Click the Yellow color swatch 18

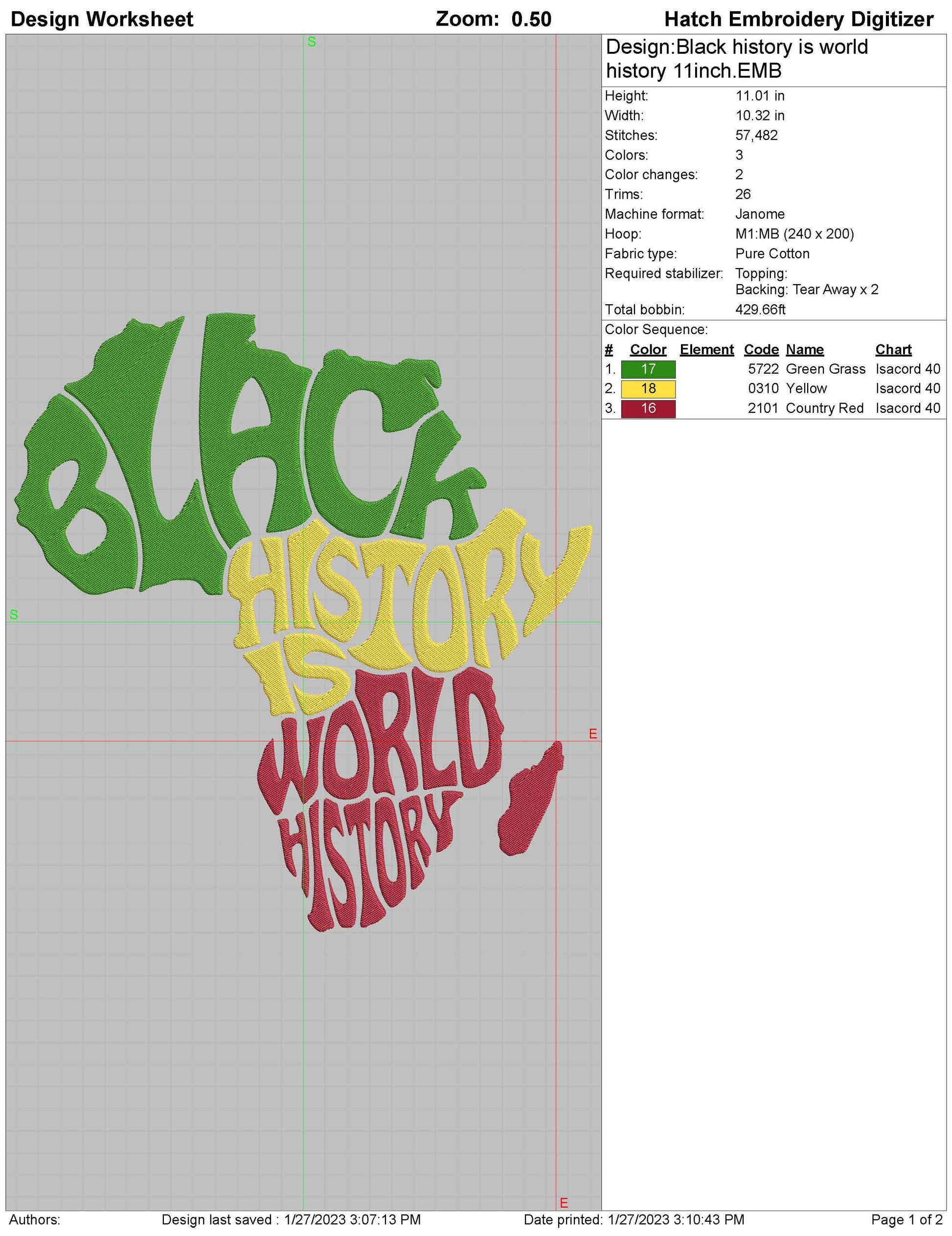tap(648, 389)
